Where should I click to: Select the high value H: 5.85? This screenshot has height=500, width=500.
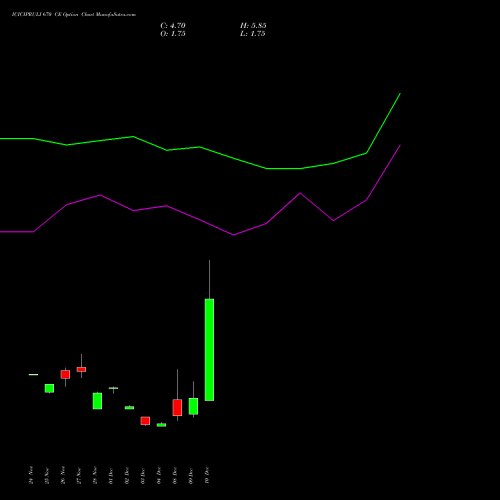253,26
